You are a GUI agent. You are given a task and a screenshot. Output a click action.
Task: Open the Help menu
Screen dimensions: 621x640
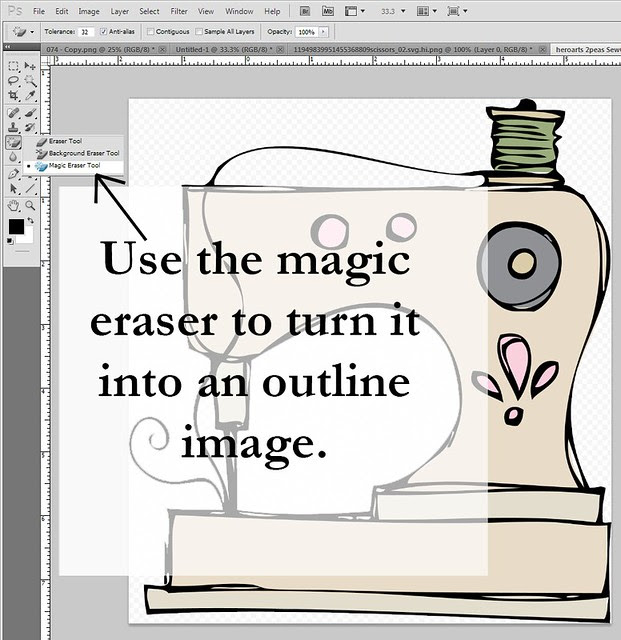[x=272, y=11]
